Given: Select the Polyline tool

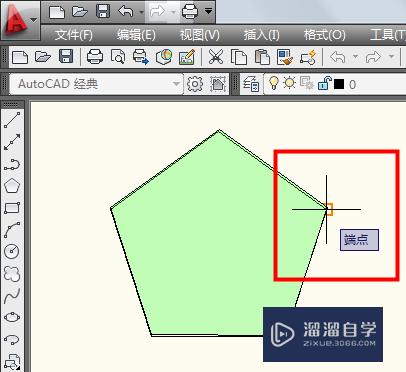Looking at the screenshot, I should (x=12, y=164).
